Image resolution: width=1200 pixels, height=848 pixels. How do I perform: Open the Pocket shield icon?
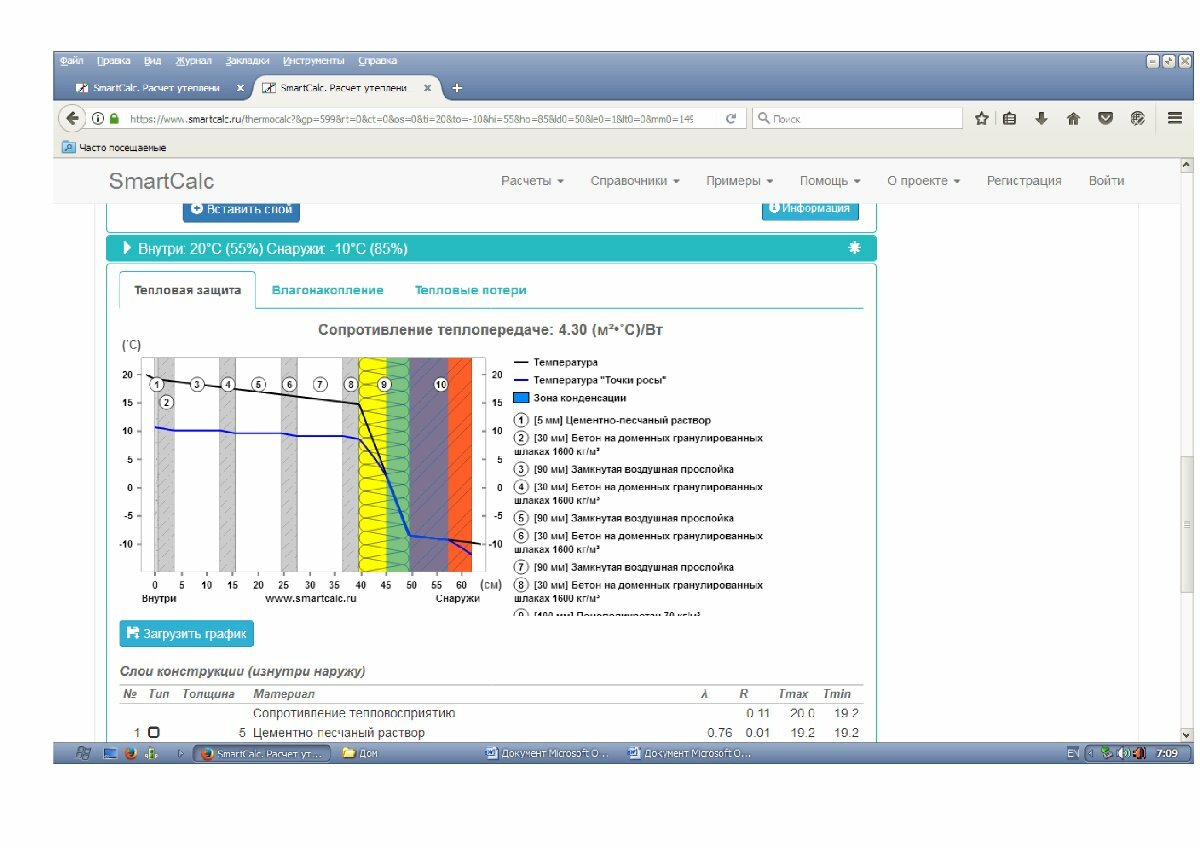(1105, 118)
